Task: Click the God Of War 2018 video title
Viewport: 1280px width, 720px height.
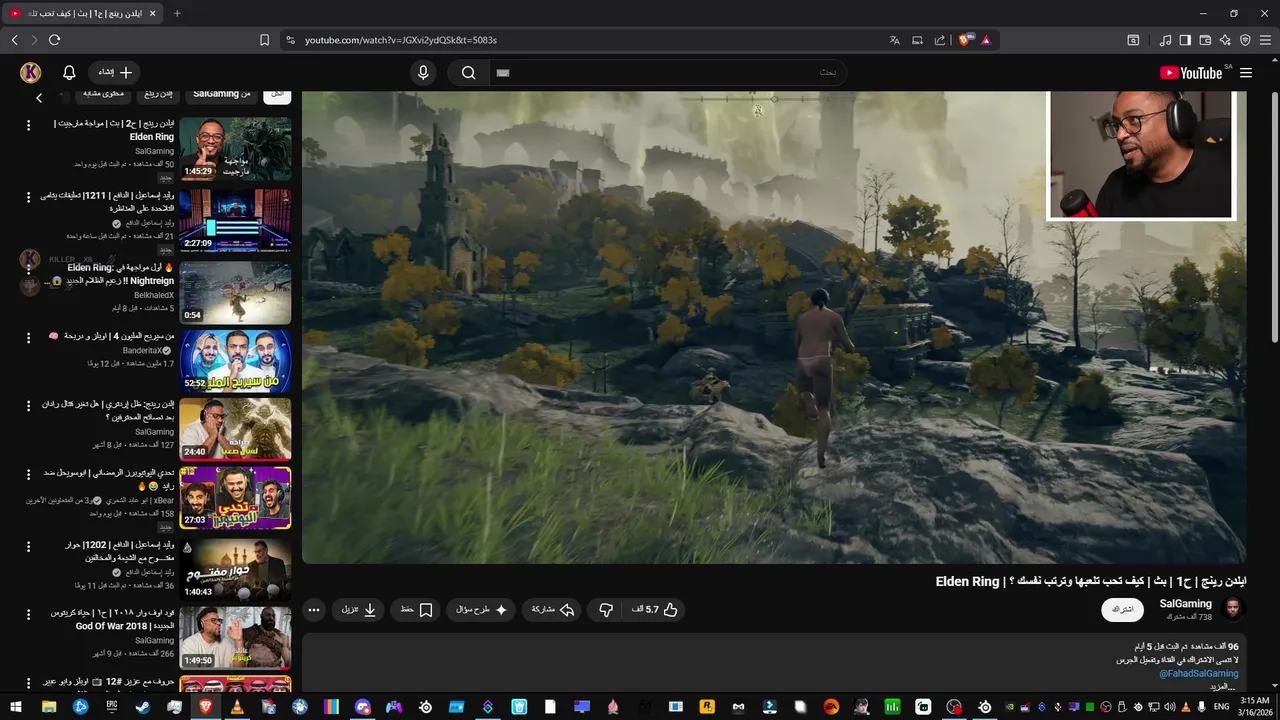Action: click(x=112, y=619)
